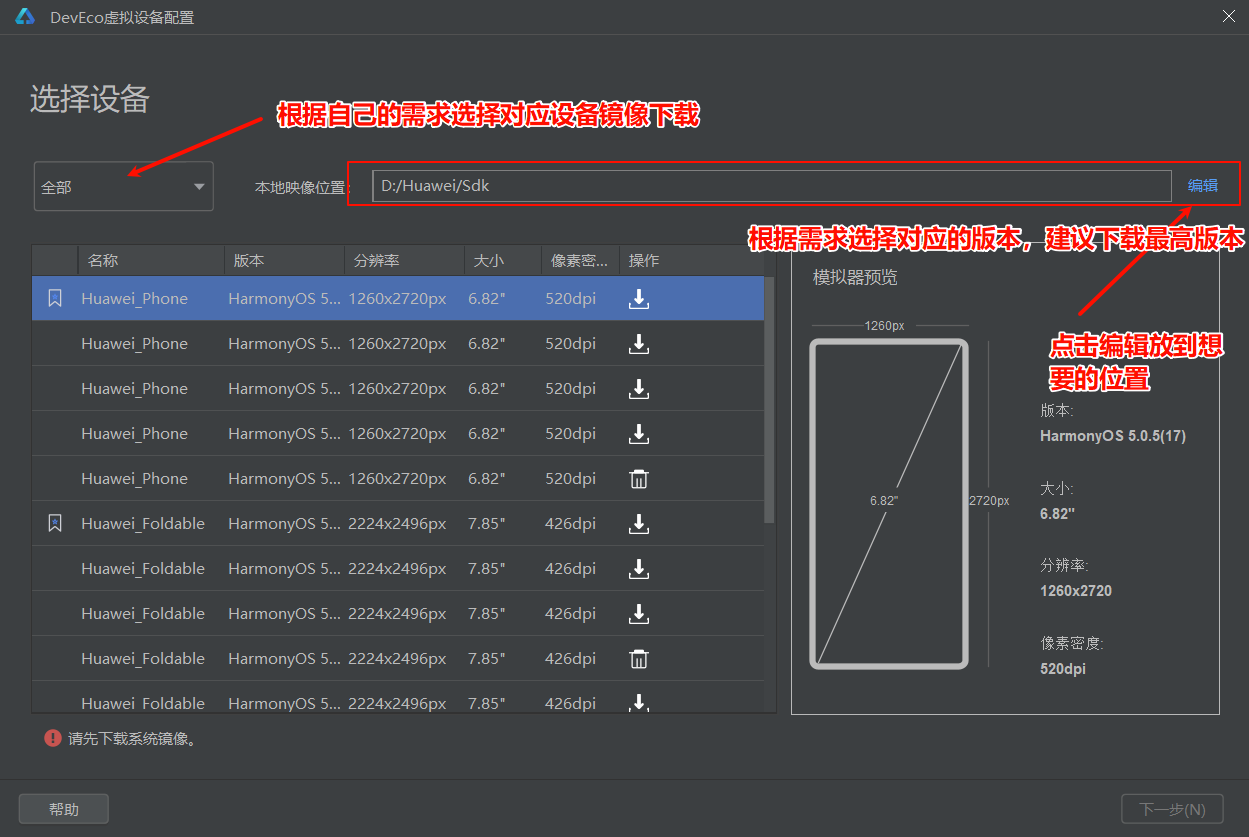Image resolution: width=1249 pixels, height=837 pixels.
Task: Click the DevEco logo in the title bar
Action: (24, 16)
